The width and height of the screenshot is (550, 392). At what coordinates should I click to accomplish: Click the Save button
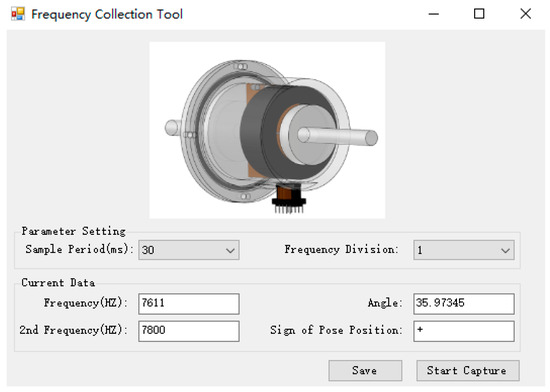[365, 370]
